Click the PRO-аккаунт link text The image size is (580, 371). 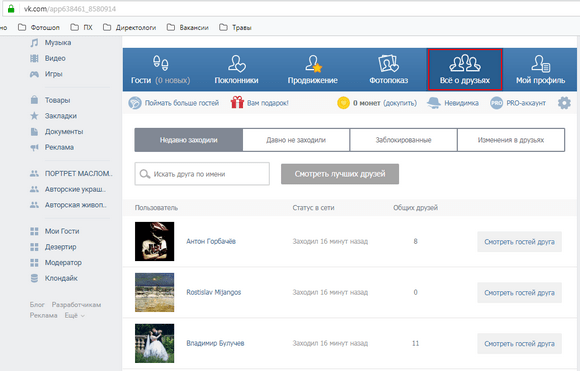point(526,103)
